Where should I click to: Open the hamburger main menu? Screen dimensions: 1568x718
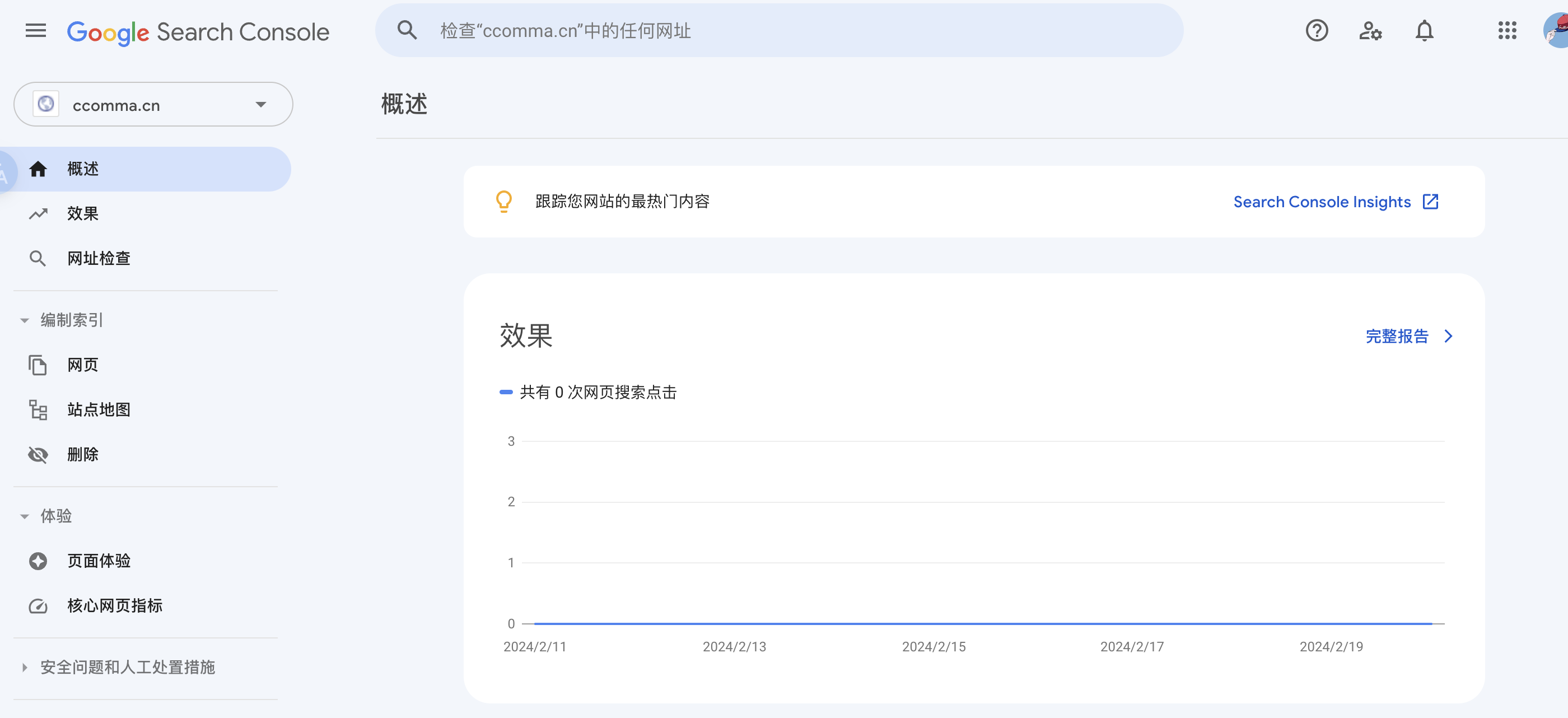click(x=36, y=30)
